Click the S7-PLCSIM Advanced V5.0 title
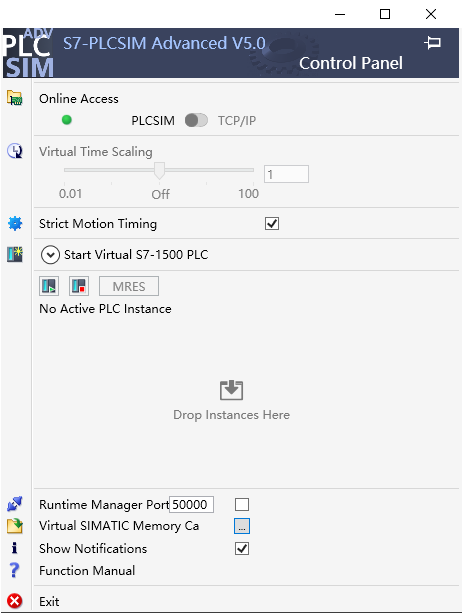 (x=164, y=43)
